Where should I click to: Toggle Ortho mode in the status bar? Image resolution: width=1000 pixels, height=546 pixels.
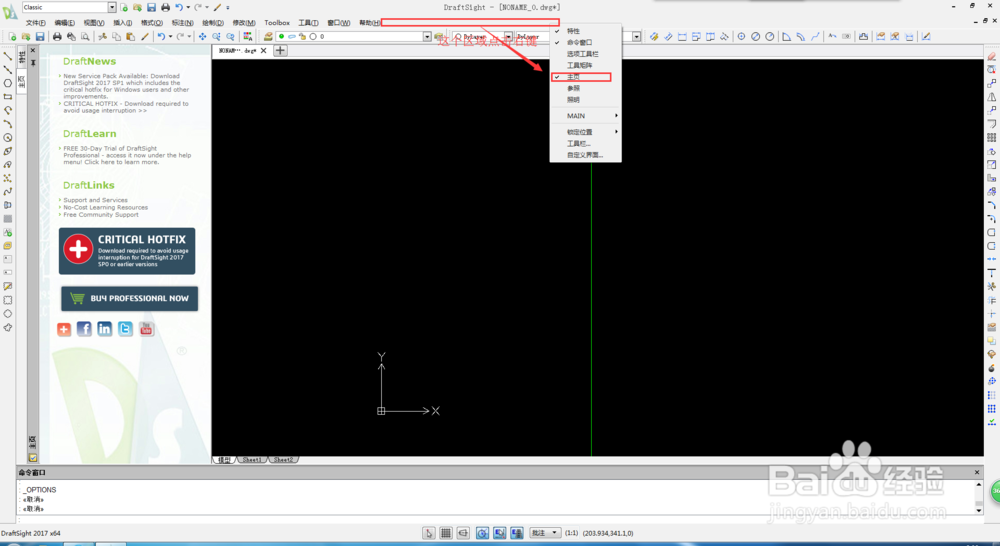[x=463, y=533]
